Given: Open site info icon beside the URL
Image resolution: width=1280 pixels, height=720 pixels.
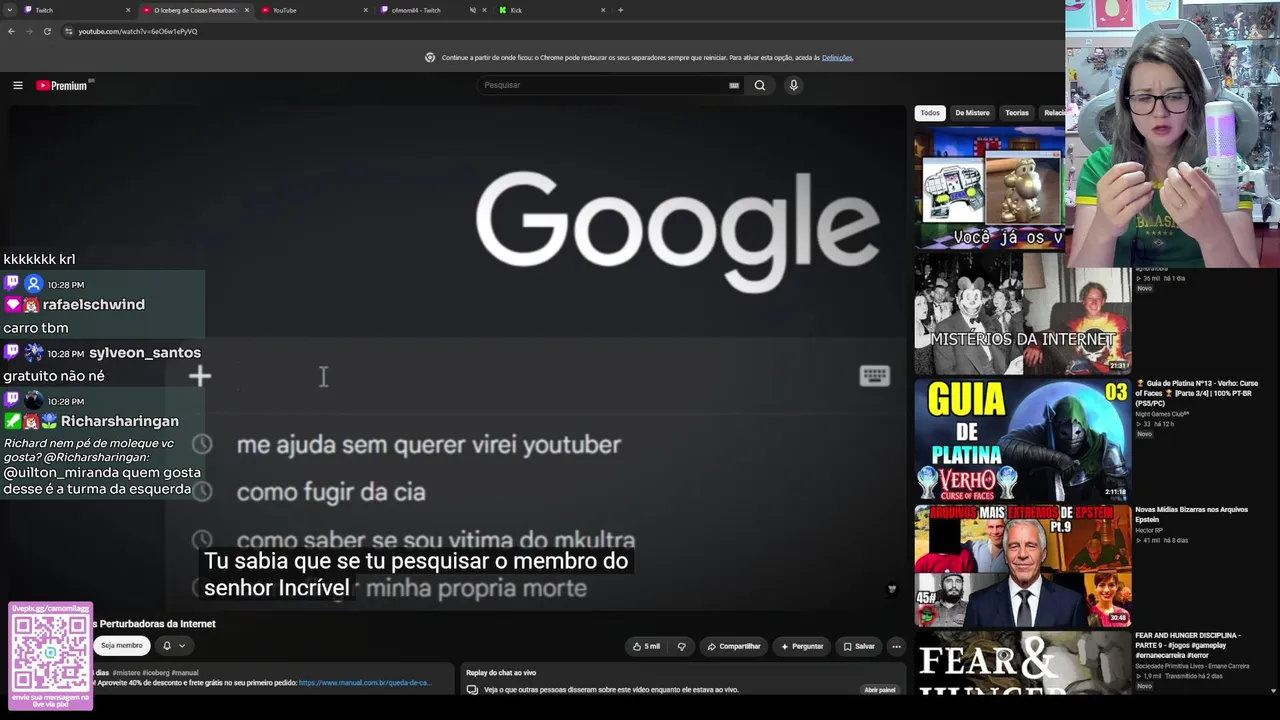Looking at the screenshot, I should tap(68, 31).
